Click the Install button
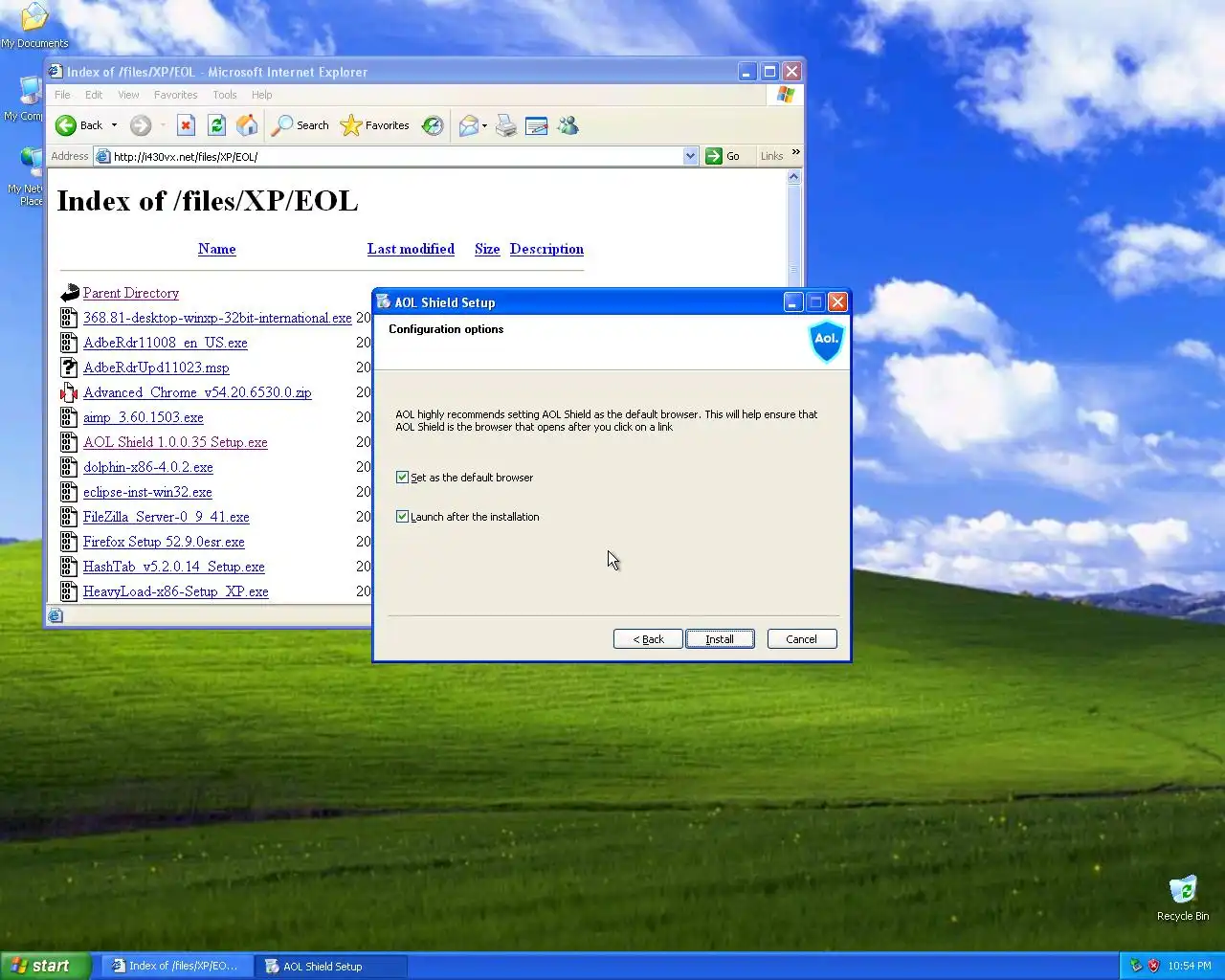 720,639
